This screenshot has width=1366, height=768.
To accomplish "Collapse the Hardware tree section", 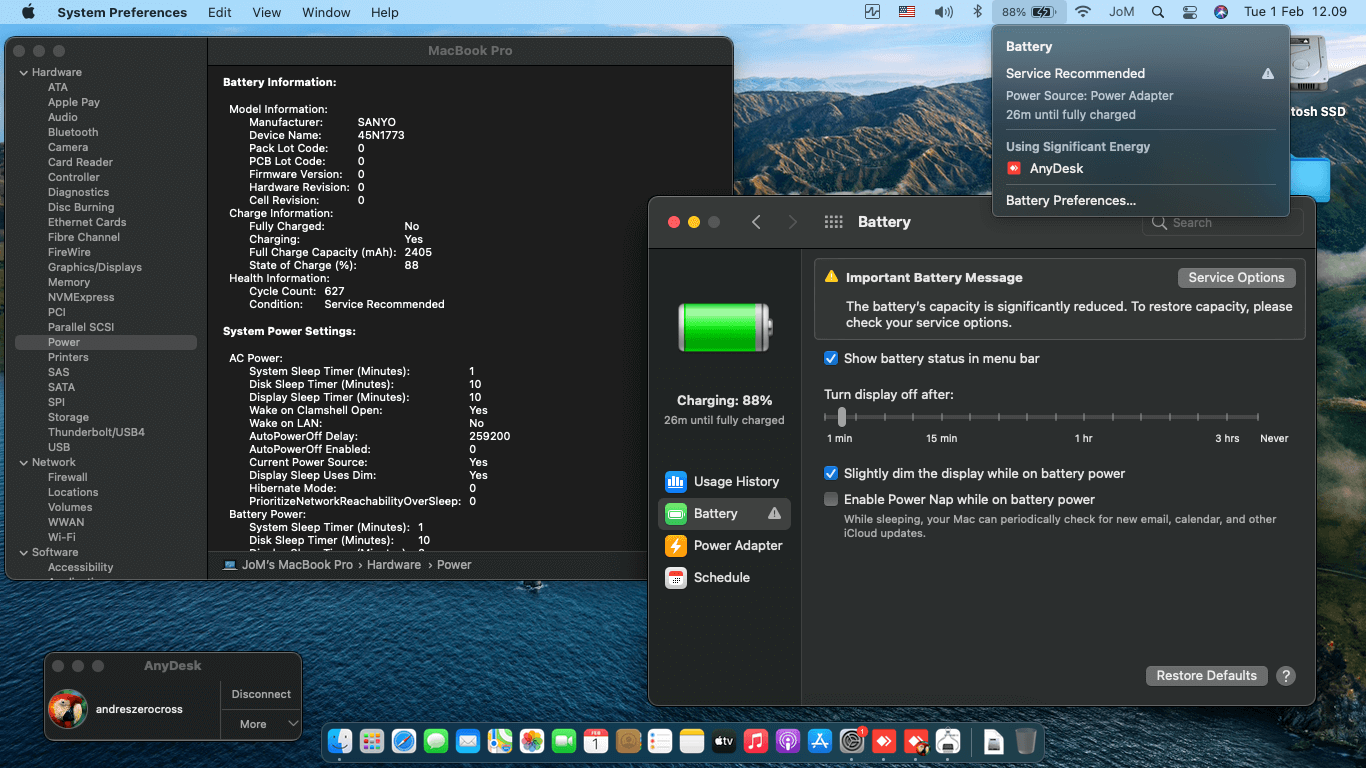I will [x=23, y=73].
